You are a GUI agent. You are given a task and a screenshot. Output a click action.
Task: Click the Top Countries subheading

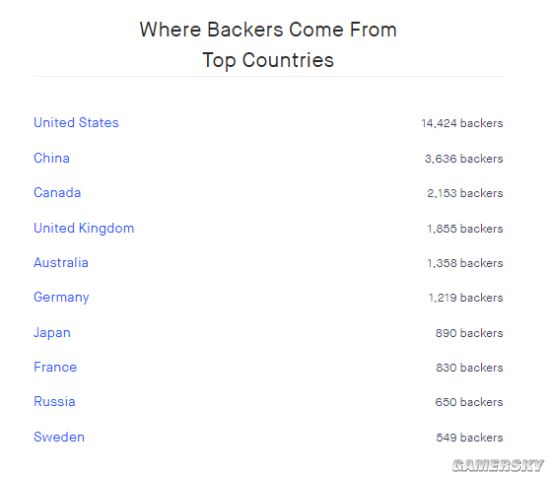tap(268, 60)
